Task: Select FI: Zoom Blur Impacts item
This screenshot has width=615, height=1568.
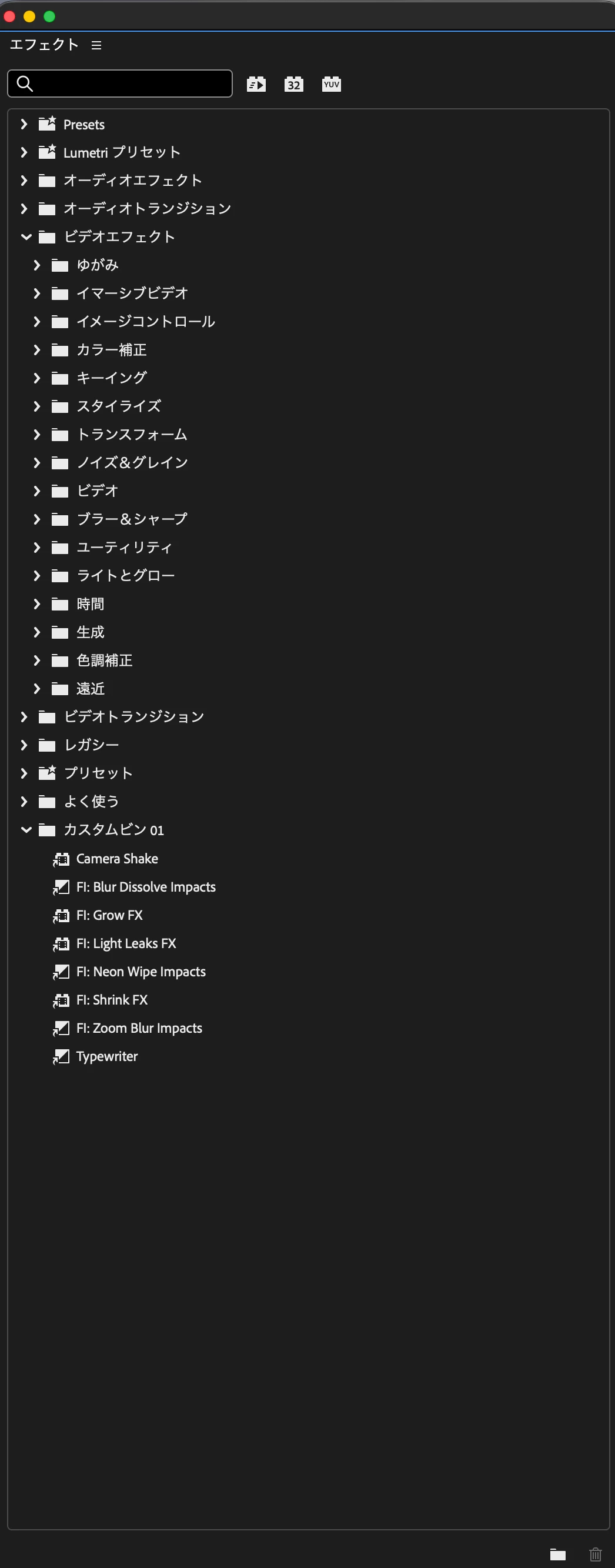Action: pos(139,1028)
